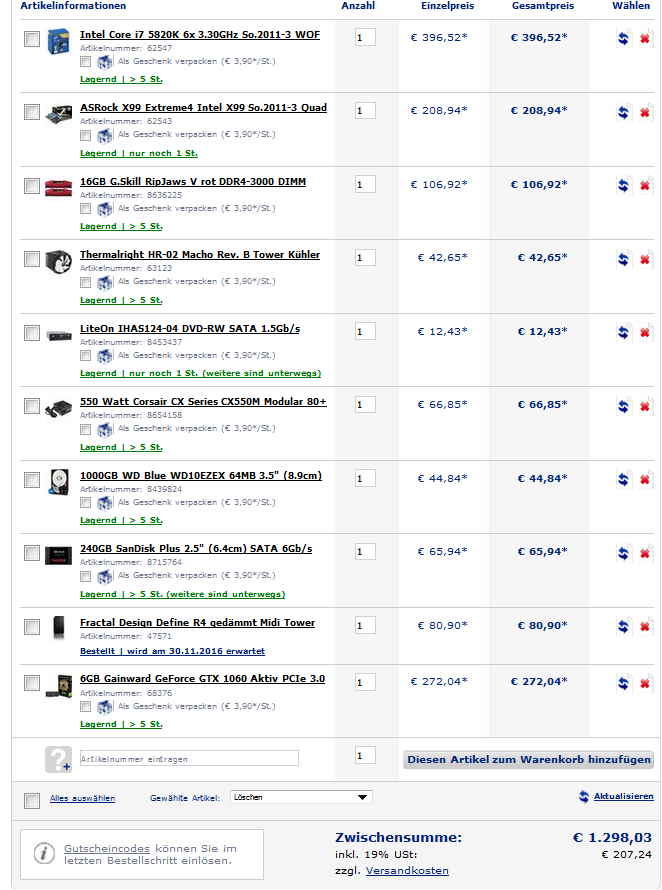The height and width of the screenshot is (890, 662).
Task: Open 550 Watt Corsair CX Series product link
Action: (203, 402)
